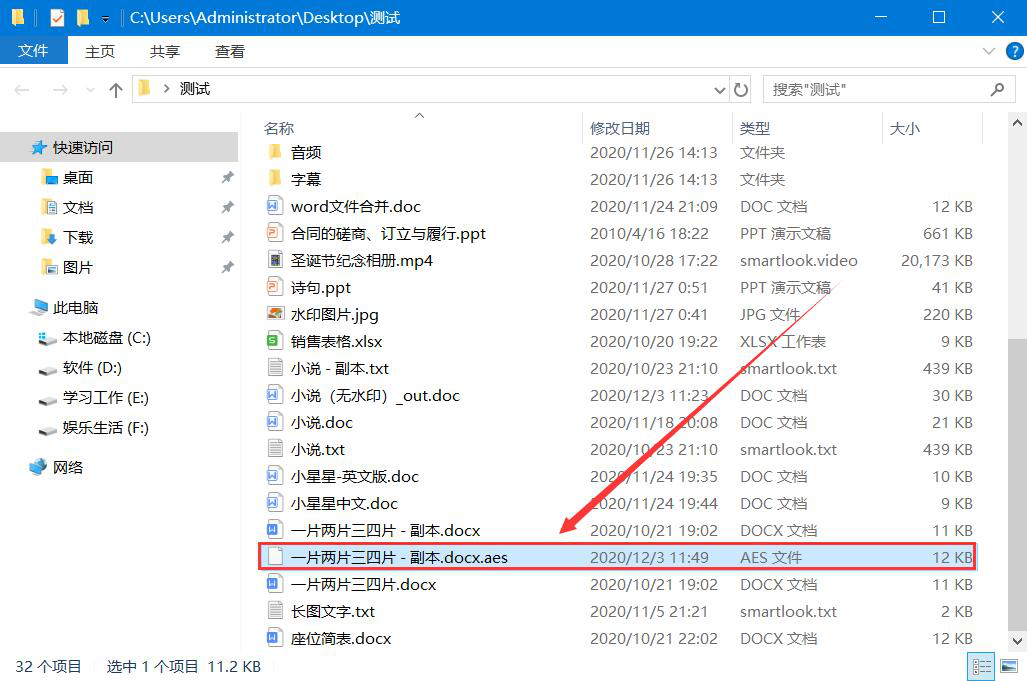Click the scrollbar up arrow
The width and height of the screenshot is (1027, 681).
pos(1017,123)
